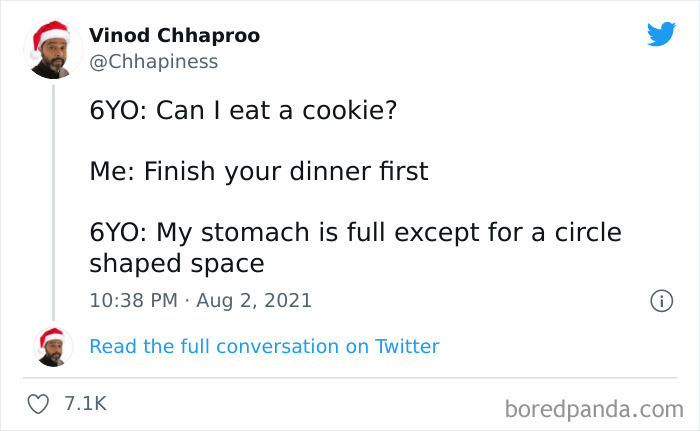700x431 pixels.
Task: Visit the @Chhapiness handle
Action: click(153, 62)
